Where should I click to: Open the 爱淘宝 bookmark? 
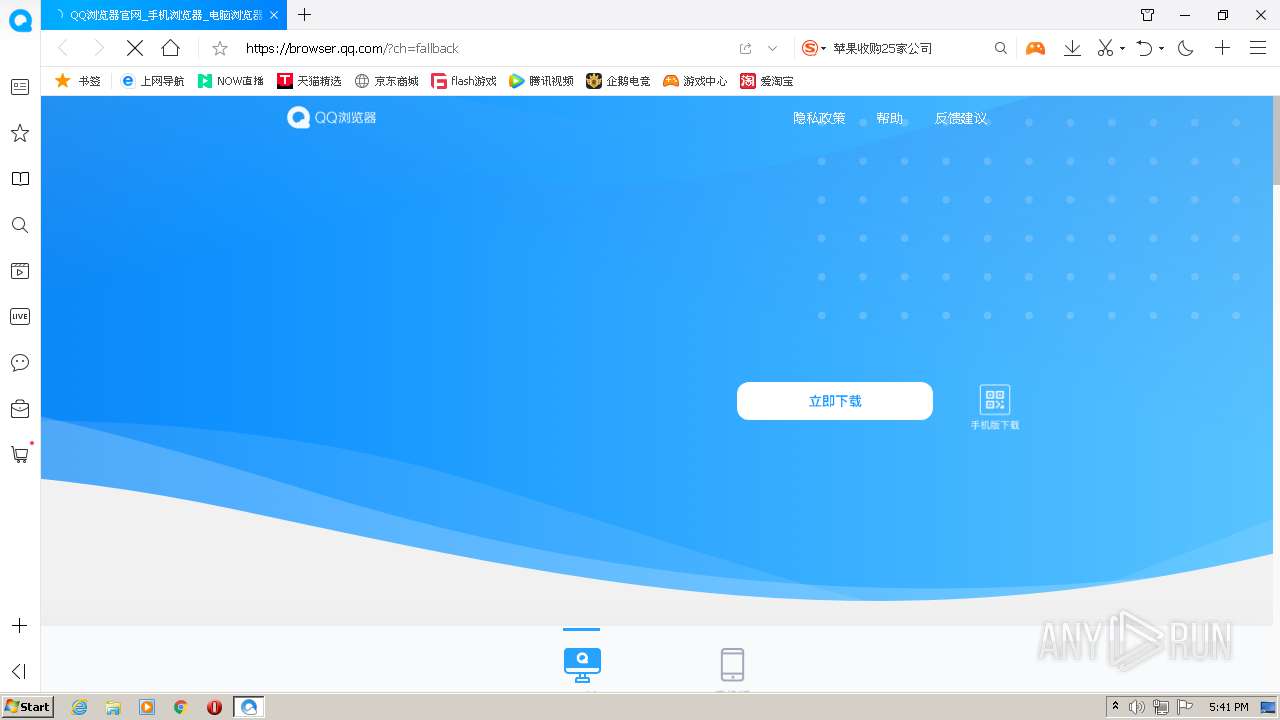pos(767,81)
